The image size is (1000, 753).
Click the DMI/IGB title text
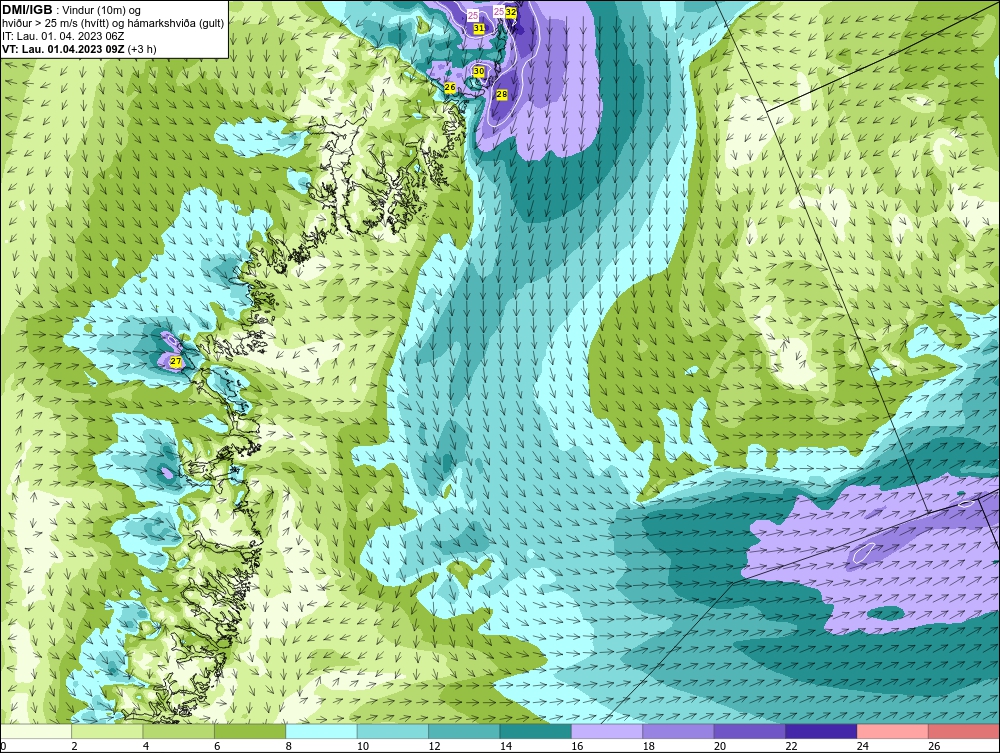[27, 10]
